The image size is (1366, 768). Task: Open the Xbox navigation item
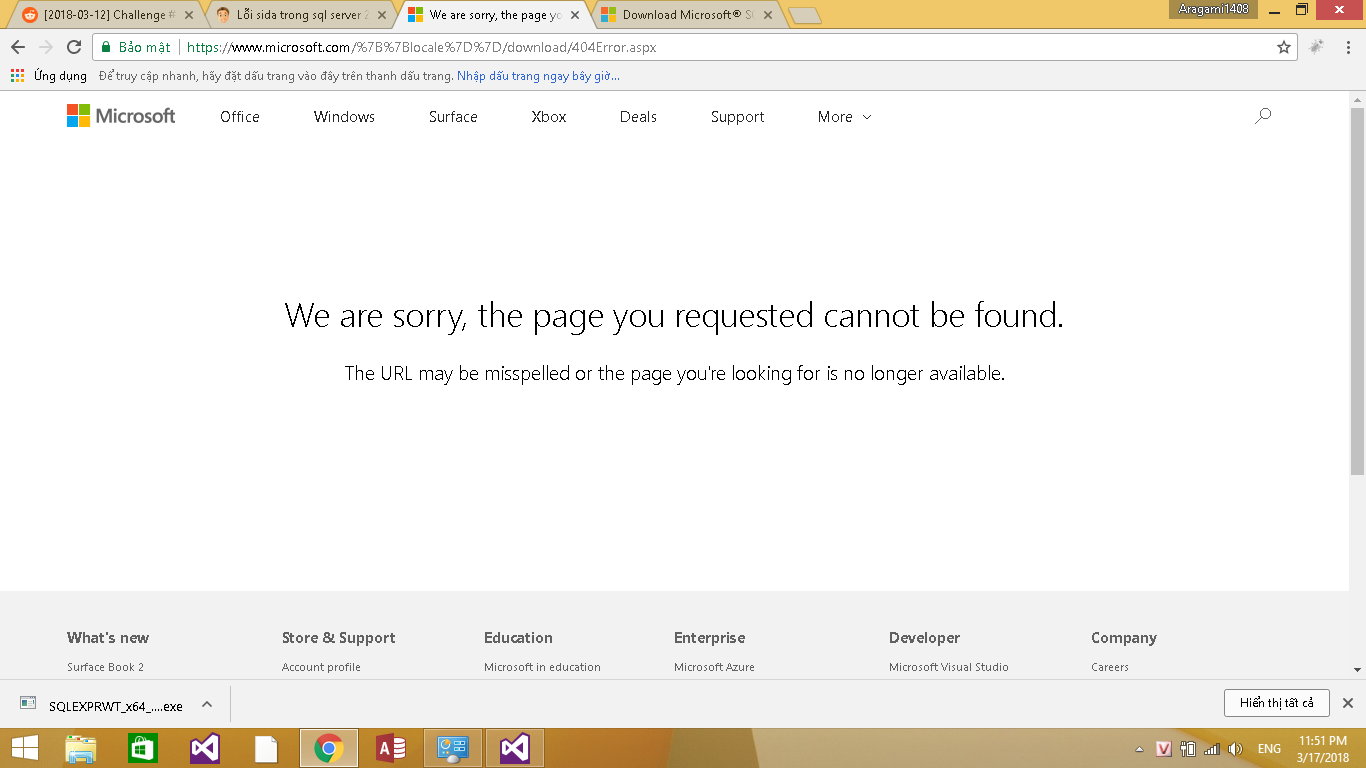pos(549,117)
